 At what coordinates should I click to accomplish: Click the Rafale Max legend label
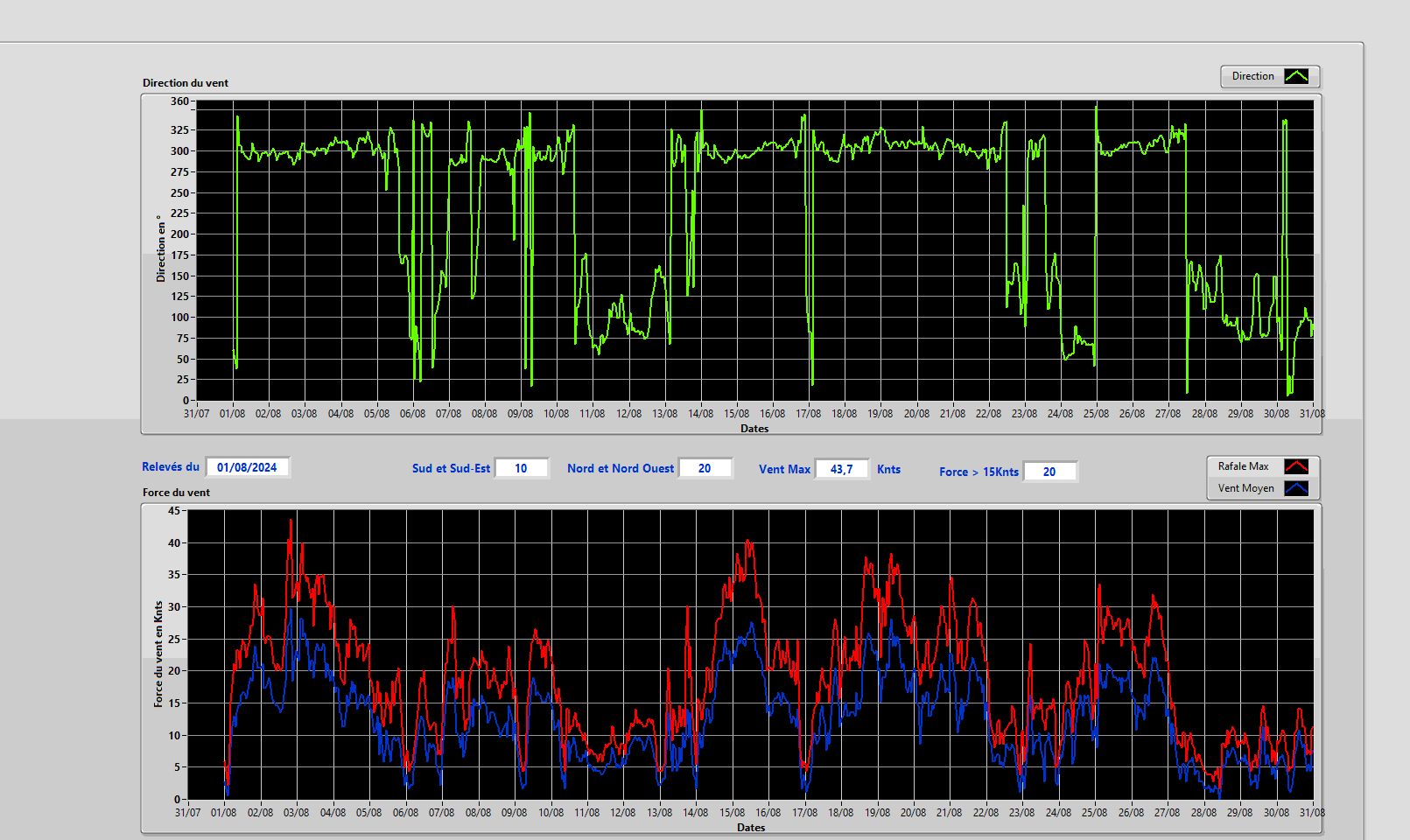coord(1243,466)
